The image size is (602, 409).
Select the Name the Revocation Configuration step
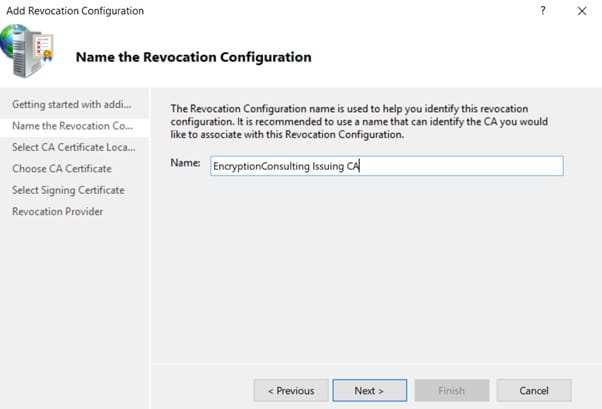point(70,126)
